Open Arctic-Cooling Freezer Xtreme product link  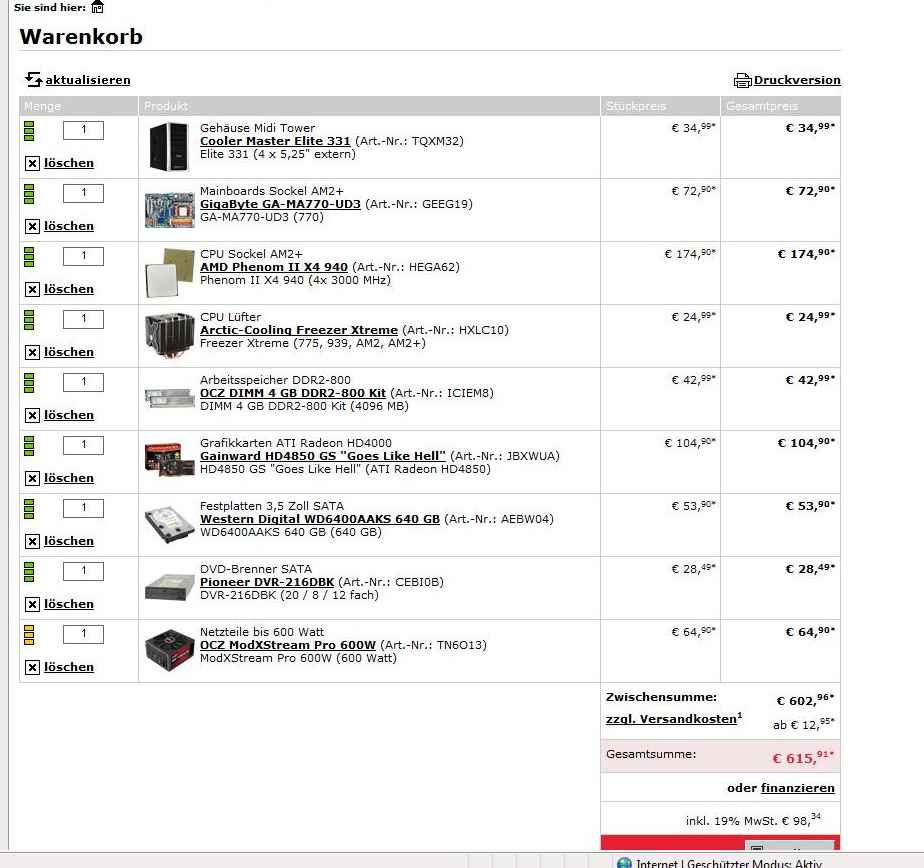pos(299,330)
